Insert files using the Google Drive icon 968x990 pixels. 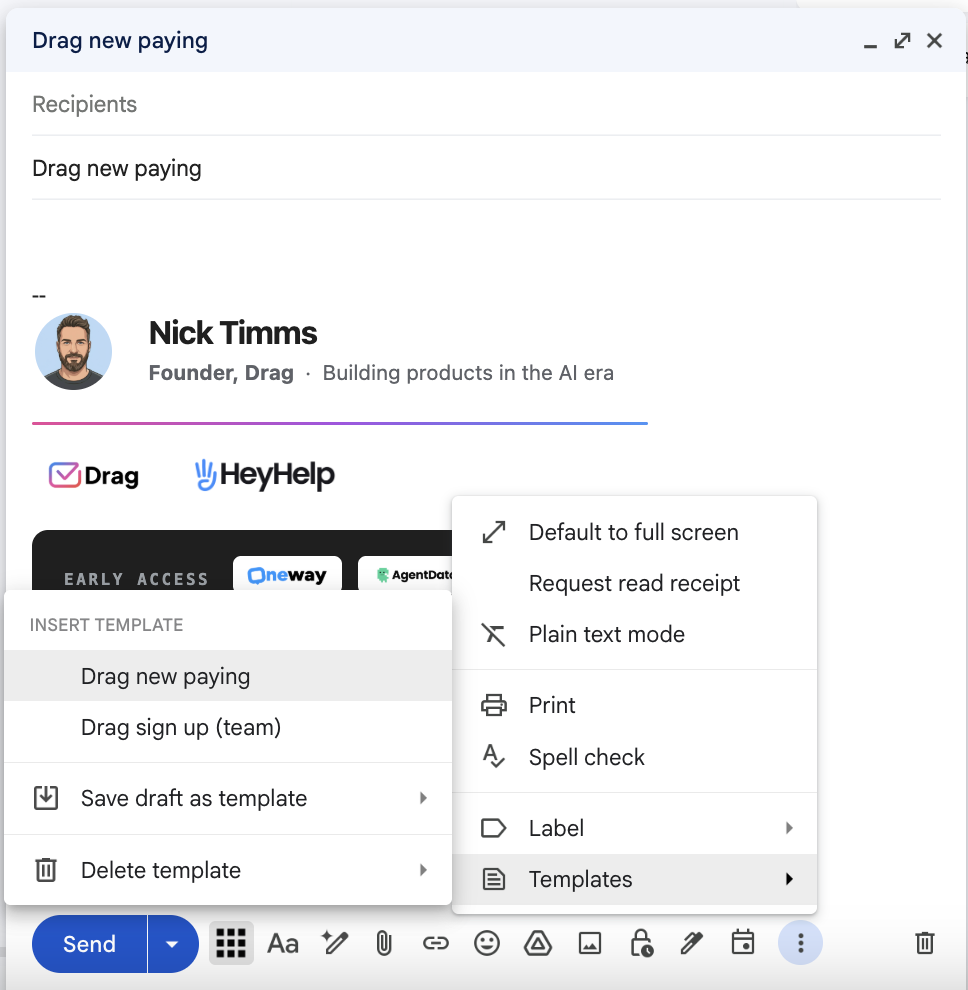tap(538, 943)
